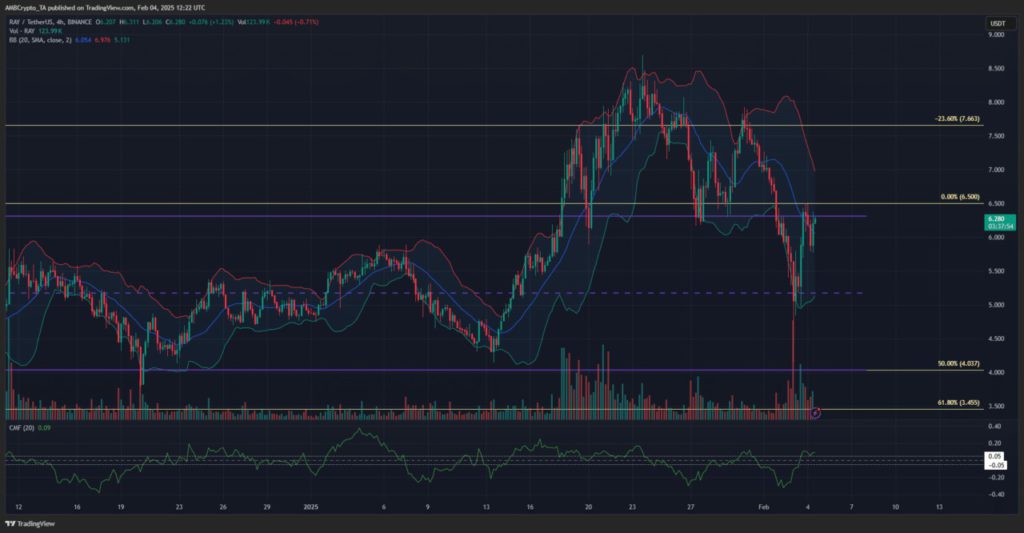1024x533 pixels.
Task: Select the CMF (20) indicator label
Action: (21, 428)
